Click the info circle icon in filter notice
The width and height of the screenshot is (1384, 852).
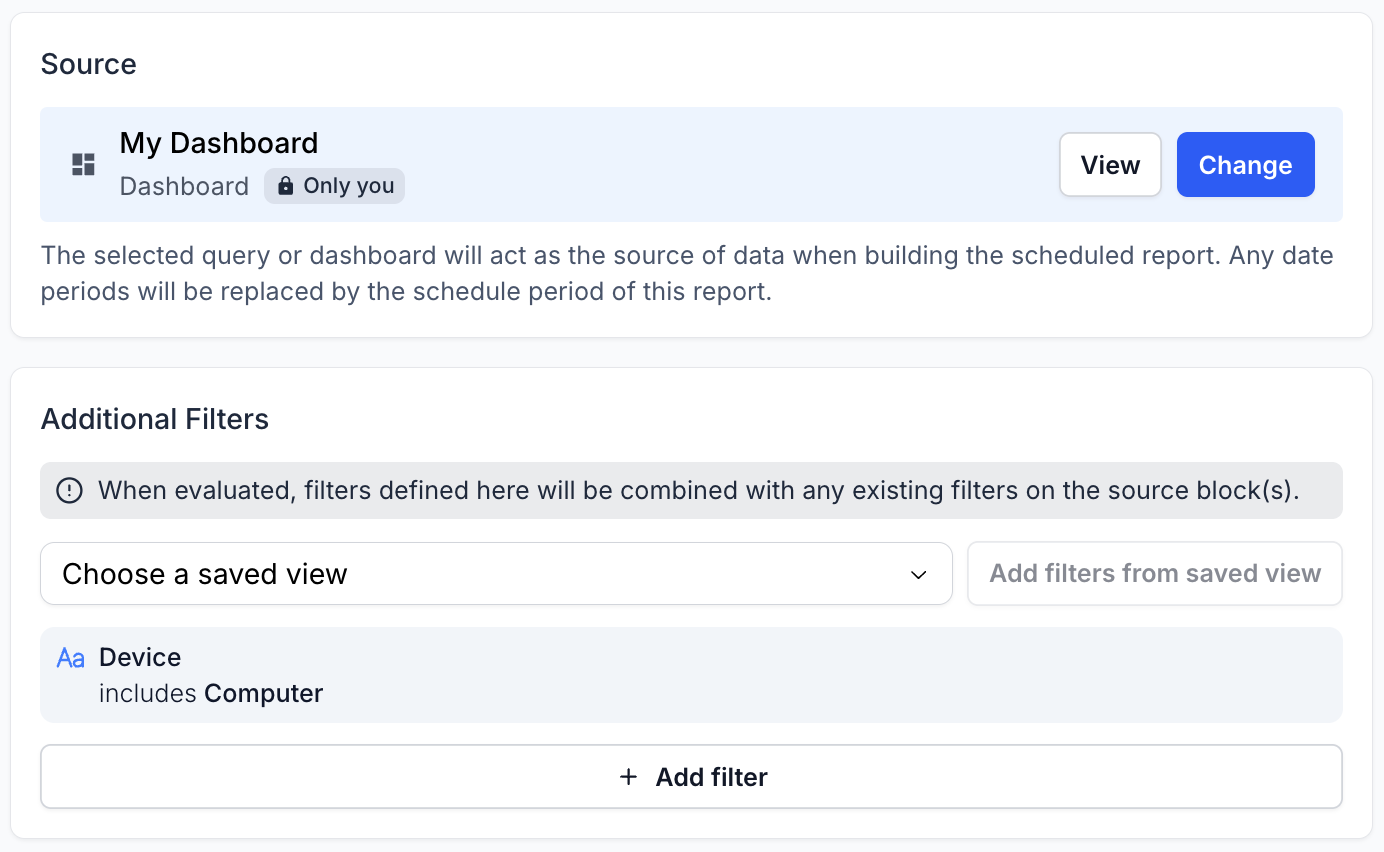tap(69, 490)
